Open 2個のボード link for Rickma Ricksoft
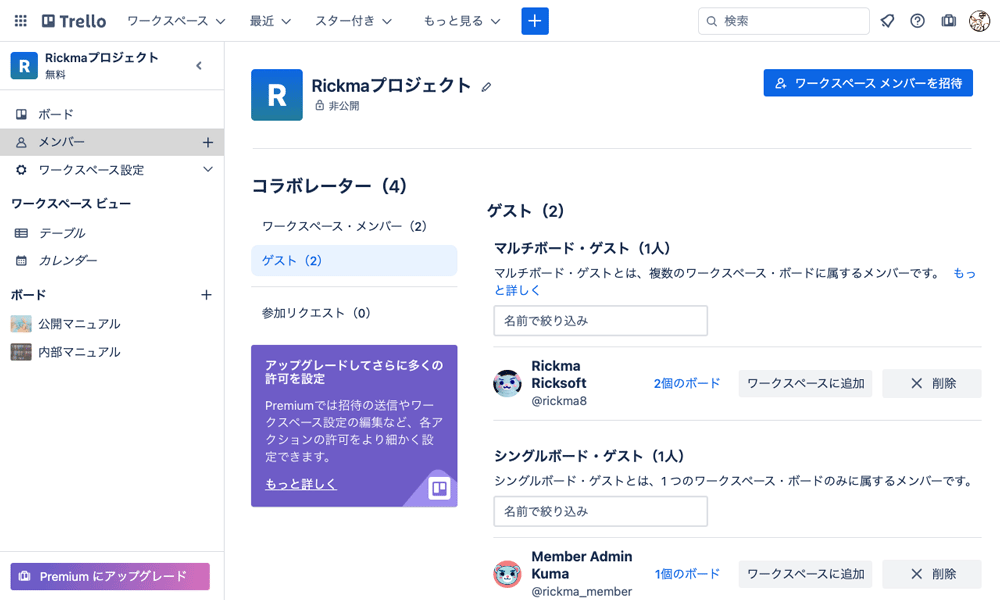 687,383
